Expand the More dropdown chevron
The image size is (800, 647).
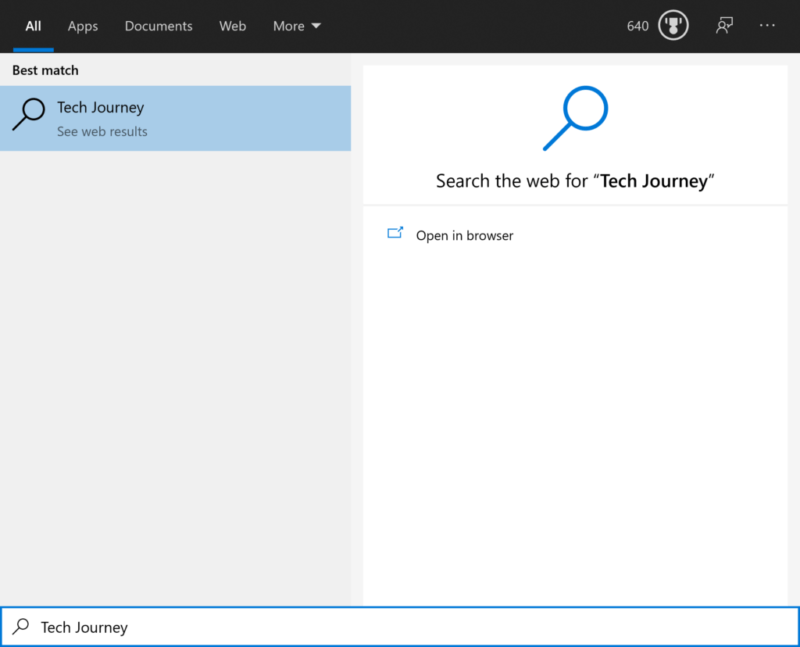[317, 26]
